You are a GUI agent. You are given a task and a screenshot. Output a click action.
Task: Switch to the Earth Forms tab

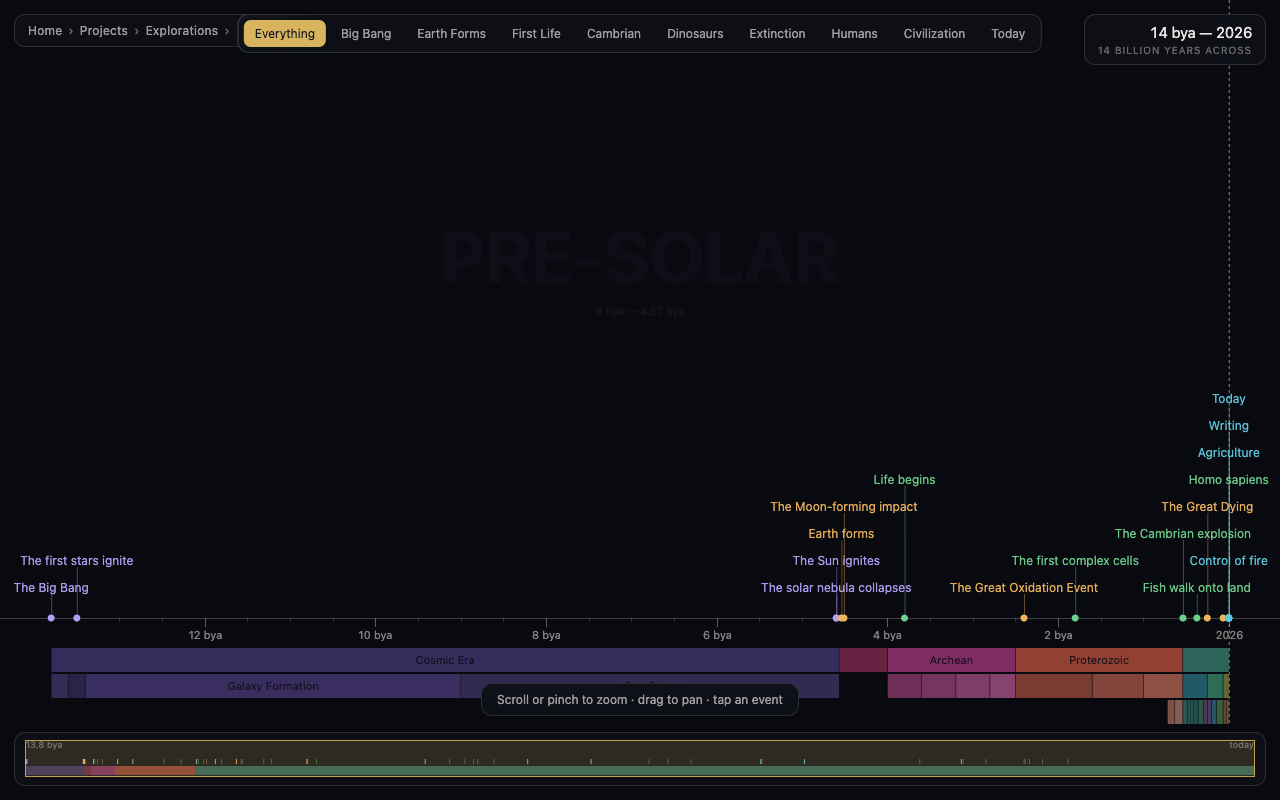tap(451, 33)
